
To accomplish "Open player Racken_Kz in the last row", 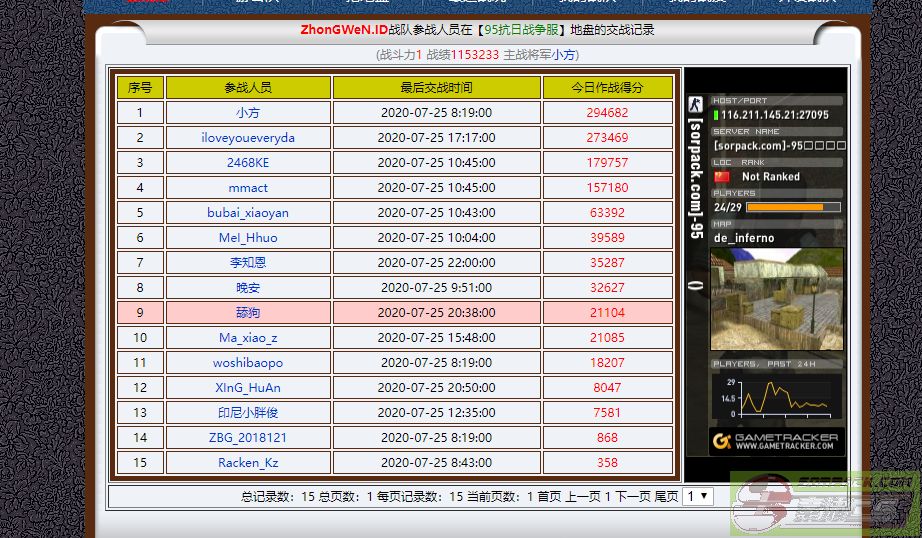I will (x=248, y=463).
